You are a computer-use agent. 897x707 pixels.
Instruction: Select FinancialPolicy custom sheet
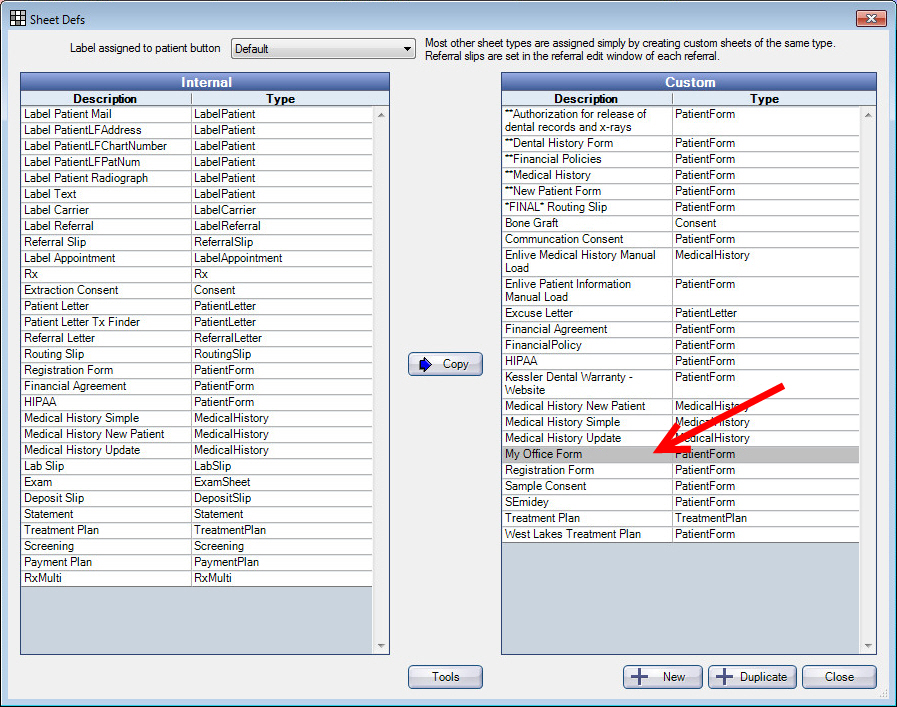pos(680,345)
